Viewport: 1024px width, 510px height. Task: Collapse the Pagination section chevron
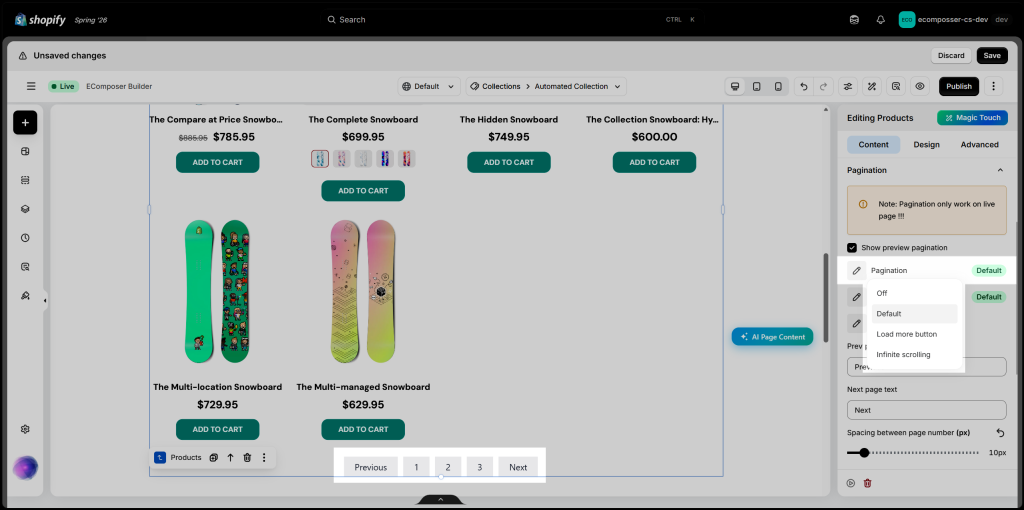(x=1000, y=170)
